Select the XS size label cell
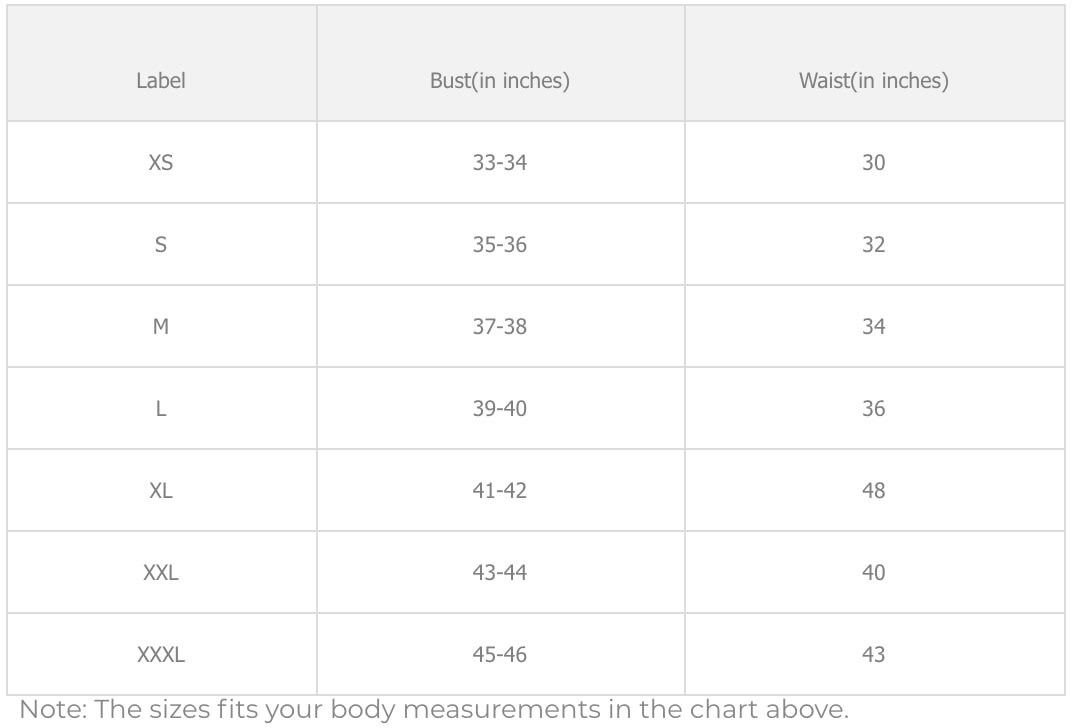Screen dimensions: 1074x728 click(x=161, y=163)
